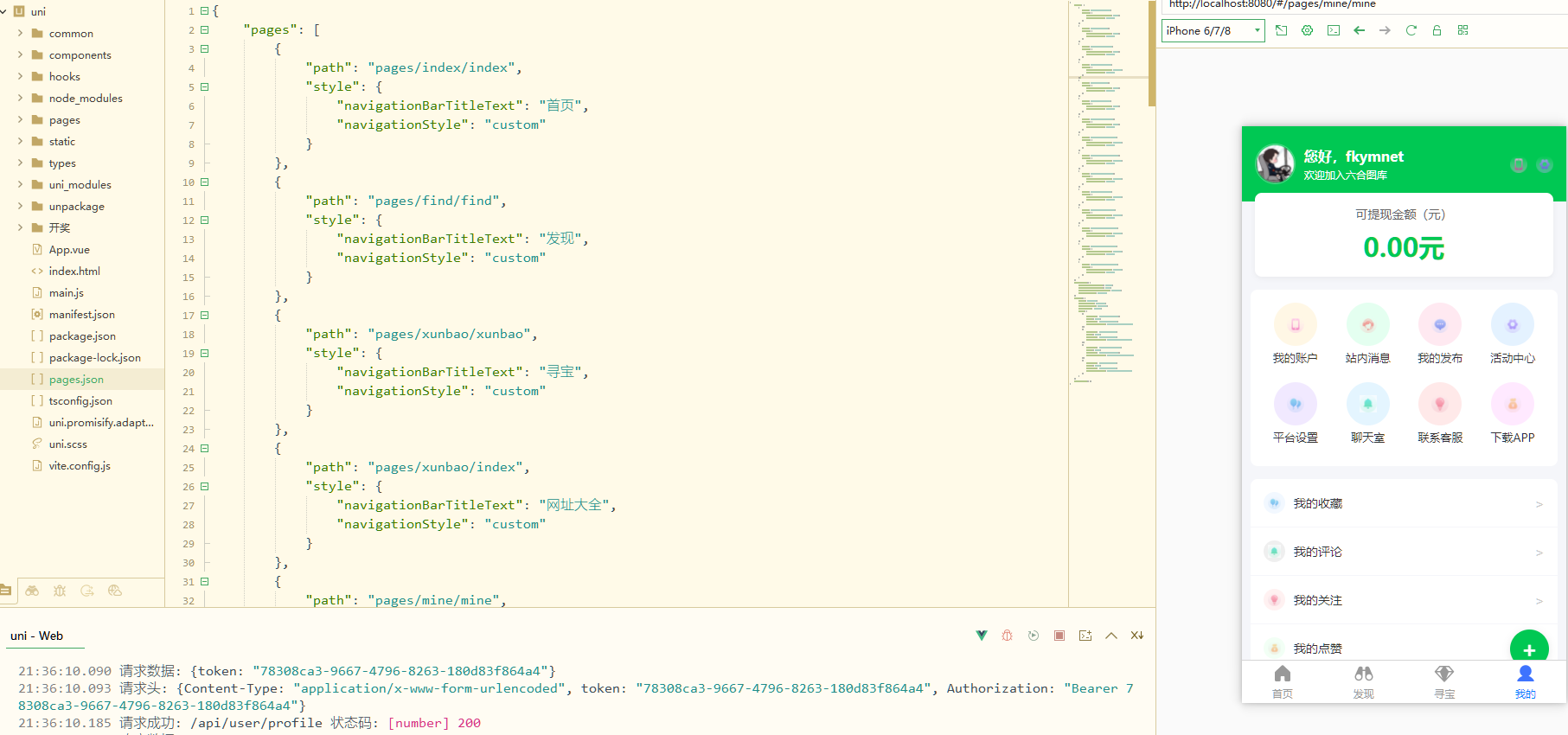Click the code minimap overview
Image resolution: width=1568 pixels, height=735 pixels.
tap(1107, 190)
